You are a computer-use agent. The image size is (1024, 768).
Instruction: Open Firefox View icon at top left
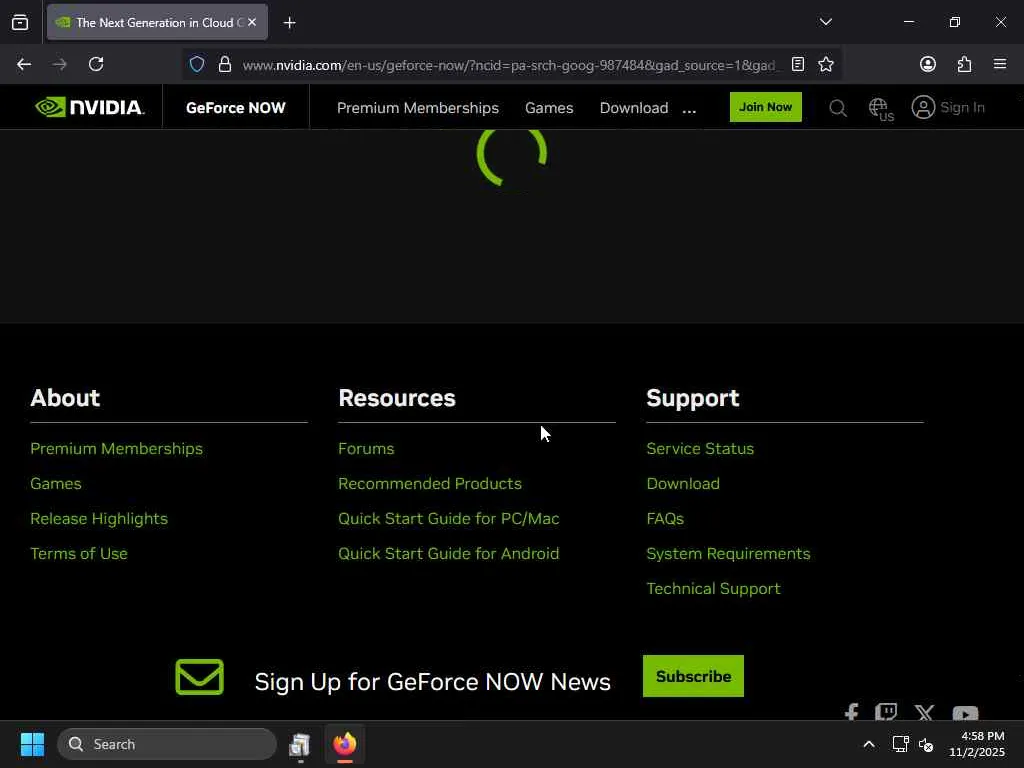(20, 23)
